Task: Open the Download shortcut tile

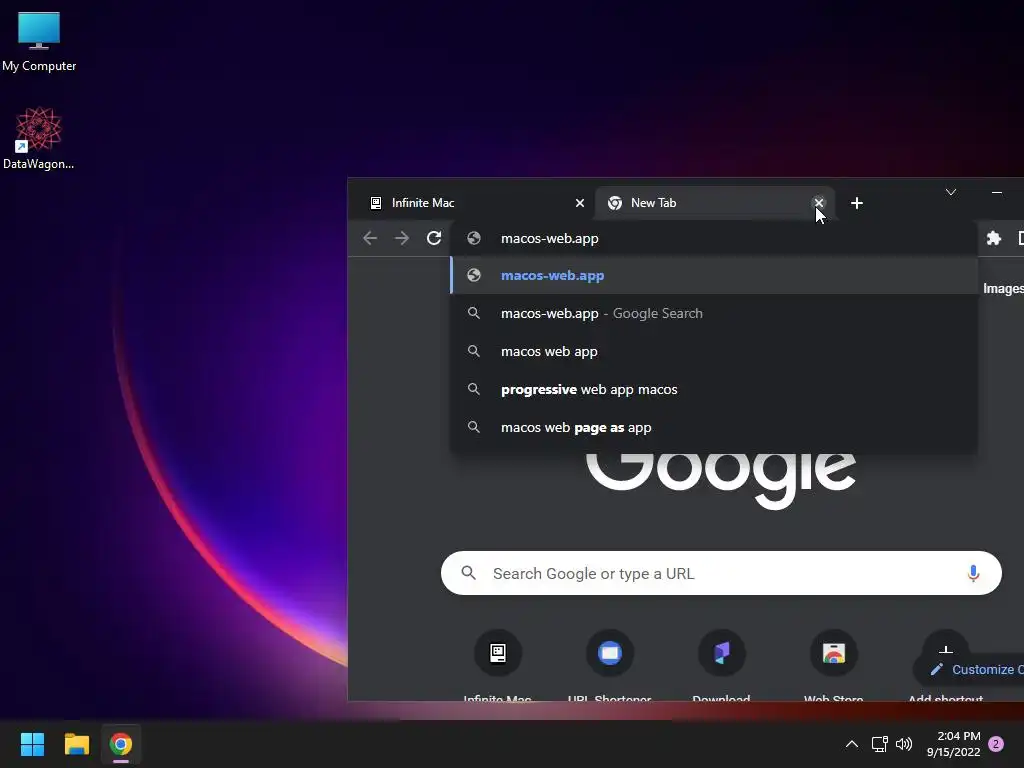Action: [722, 665]
